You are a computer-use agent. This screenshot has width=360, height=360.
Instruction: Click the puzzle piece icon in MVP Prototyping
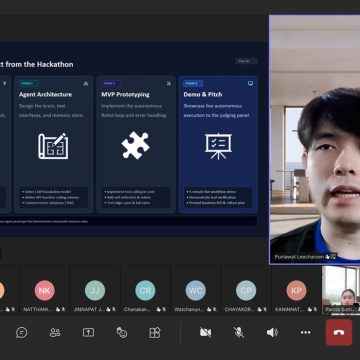(x=135, y=145)
